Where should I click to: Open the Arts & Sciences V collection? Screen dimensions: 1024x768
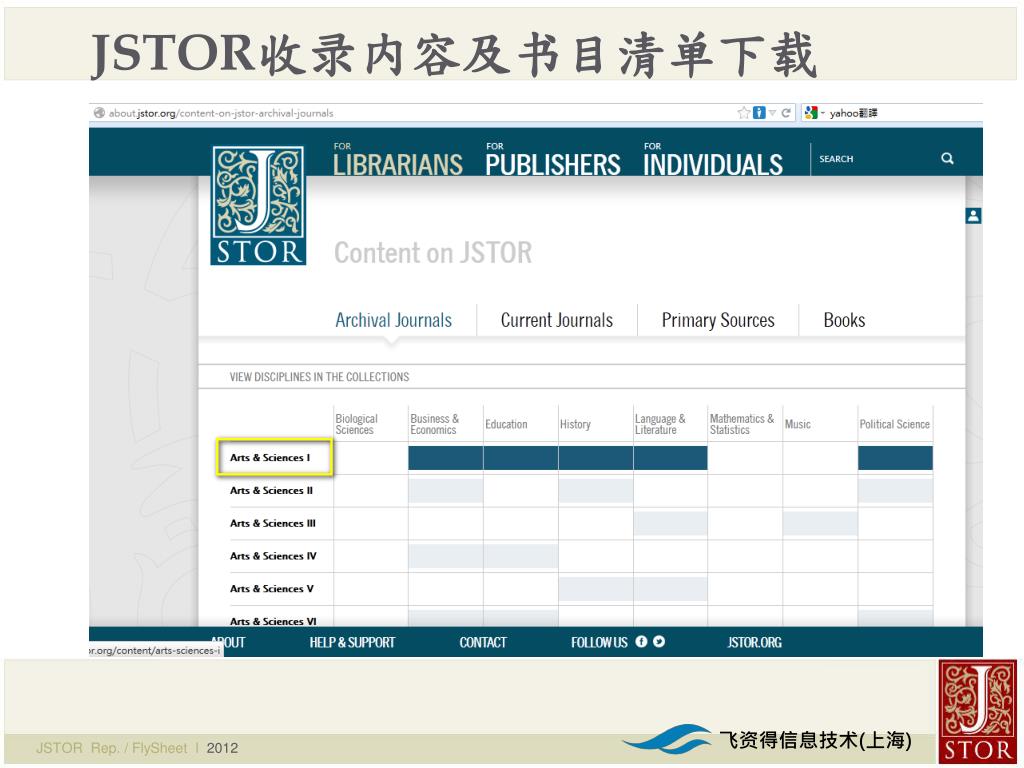coord(272,588)
